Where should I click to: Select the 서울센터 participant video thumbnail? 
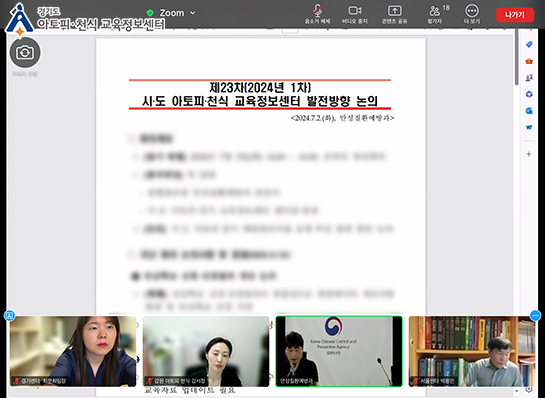pos(472,351)
